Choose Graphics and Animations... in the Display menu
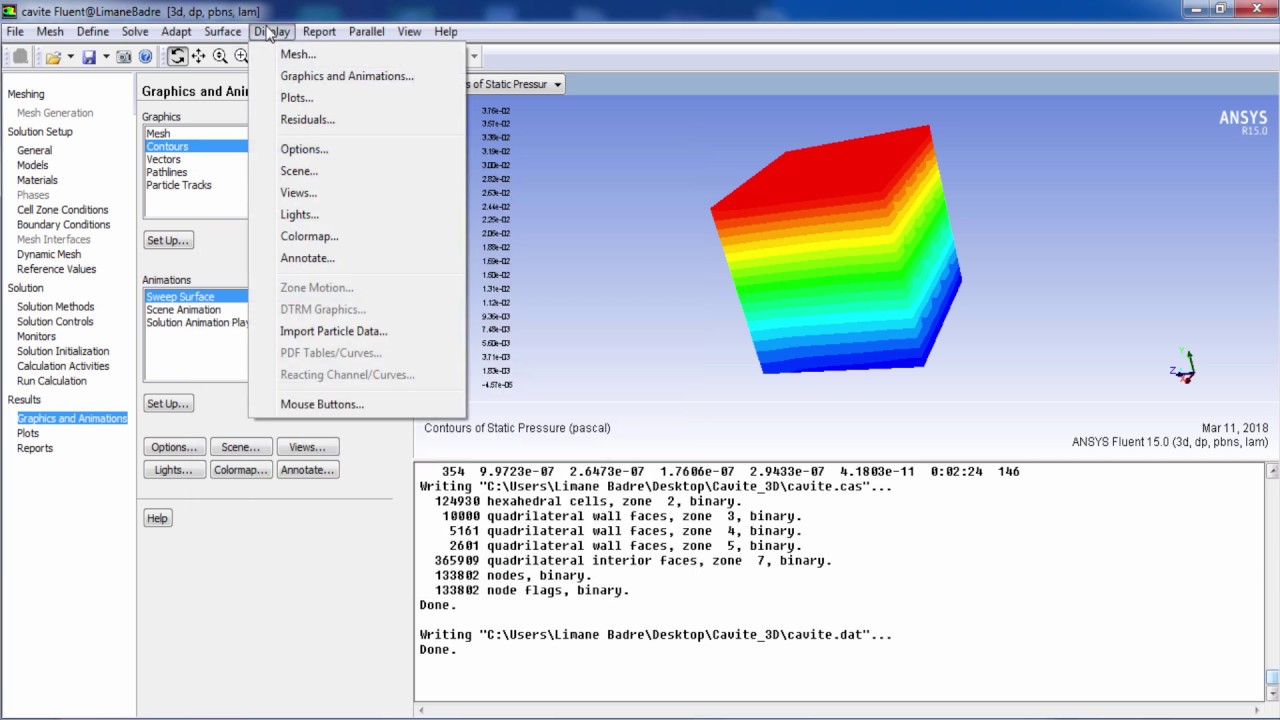The height and width of the screenshot is (720, 1280). pos(346,76)
